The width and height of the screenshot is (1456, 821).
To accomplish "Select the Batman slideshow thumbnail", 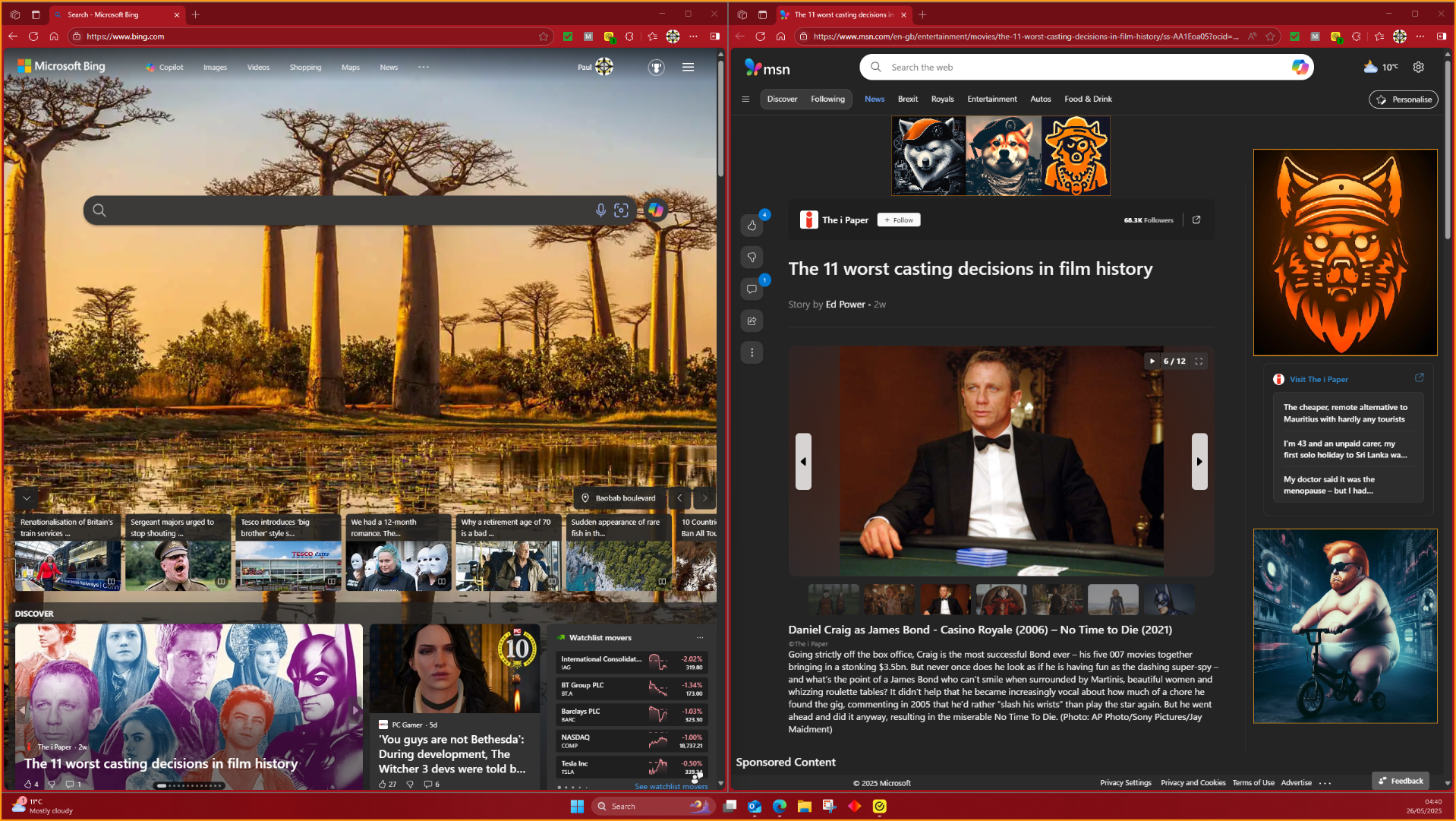I will coord(1169,599).
